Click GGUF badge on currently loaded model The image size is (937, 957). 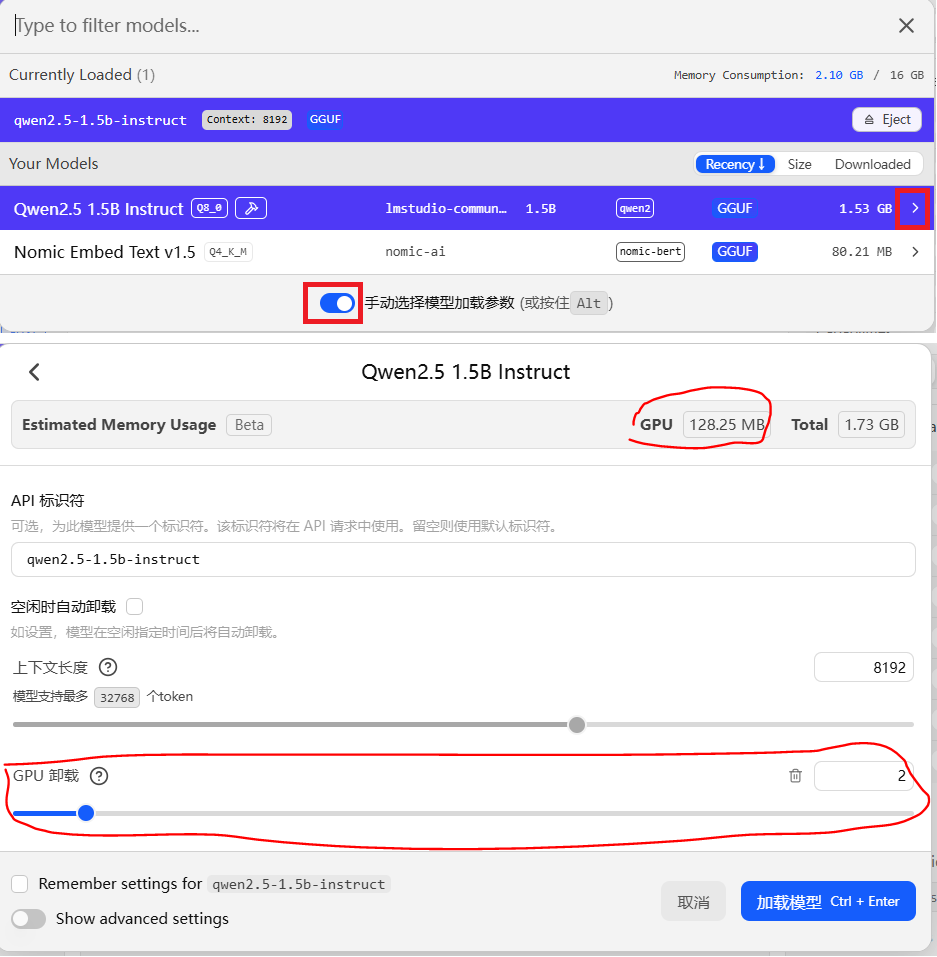325,119
